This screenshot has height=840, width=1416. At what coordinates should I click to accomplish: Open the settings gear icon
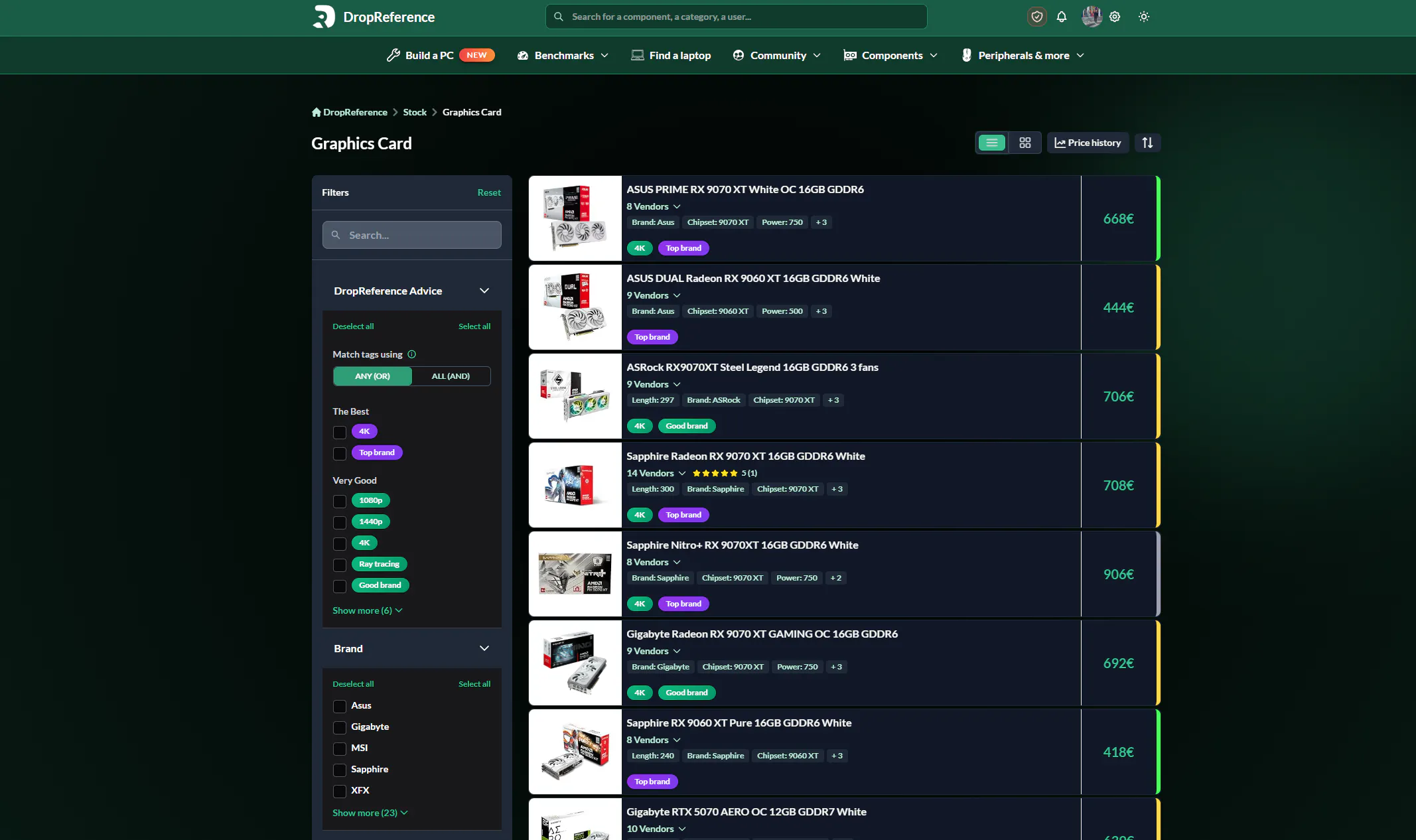(x=1115, y=17)
